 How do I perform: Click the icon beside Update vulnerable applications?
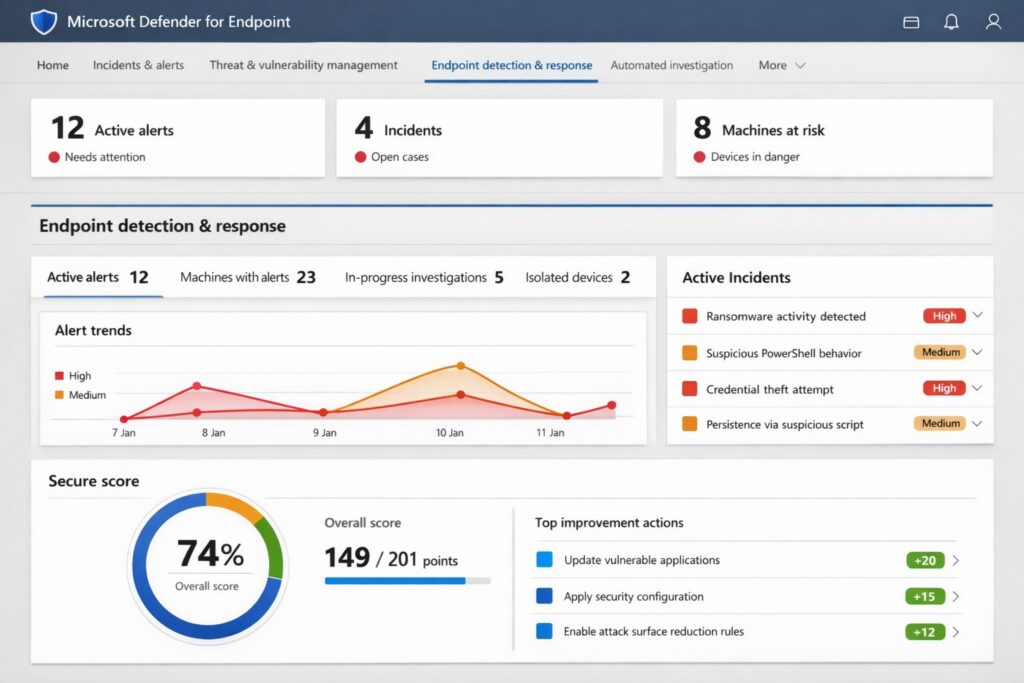coord(545,560)
